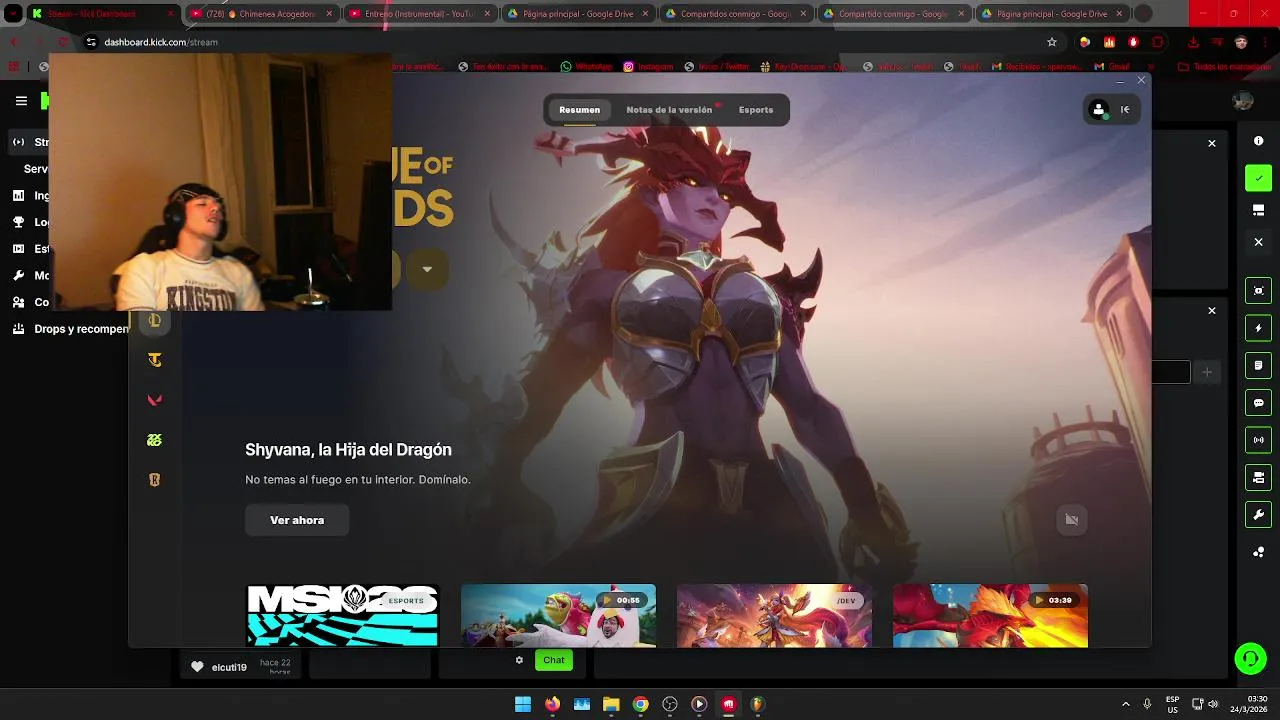Viewport: 1280px width, 720px height.
Task: Select the 2XKO game icon in sidebar
Action: (154, 440)
